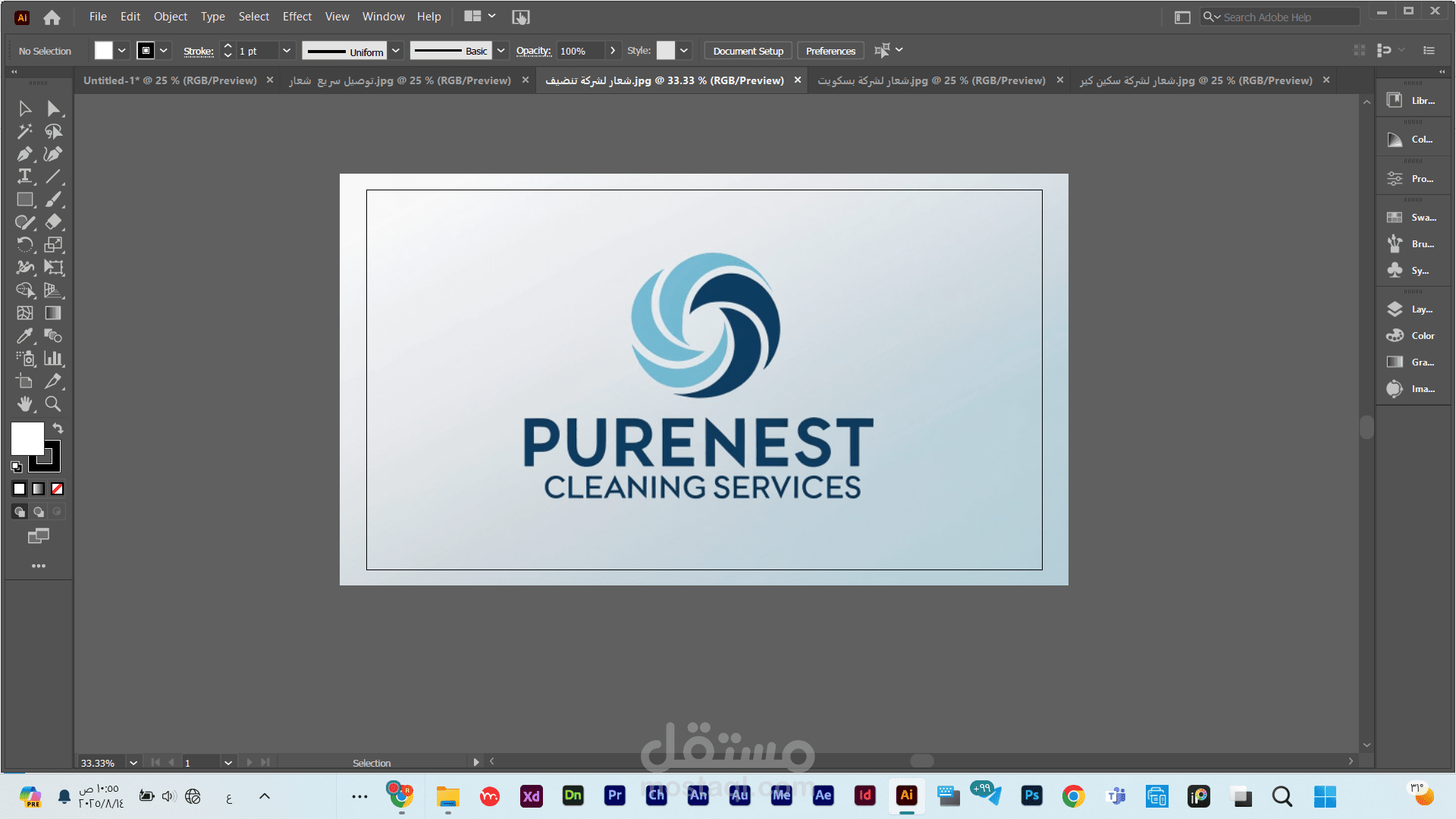The height and width of the screenshot is (819, 1456).
Task: Open graphic Style dropdown
Action: pyautogui.click(x=684, y=51)
